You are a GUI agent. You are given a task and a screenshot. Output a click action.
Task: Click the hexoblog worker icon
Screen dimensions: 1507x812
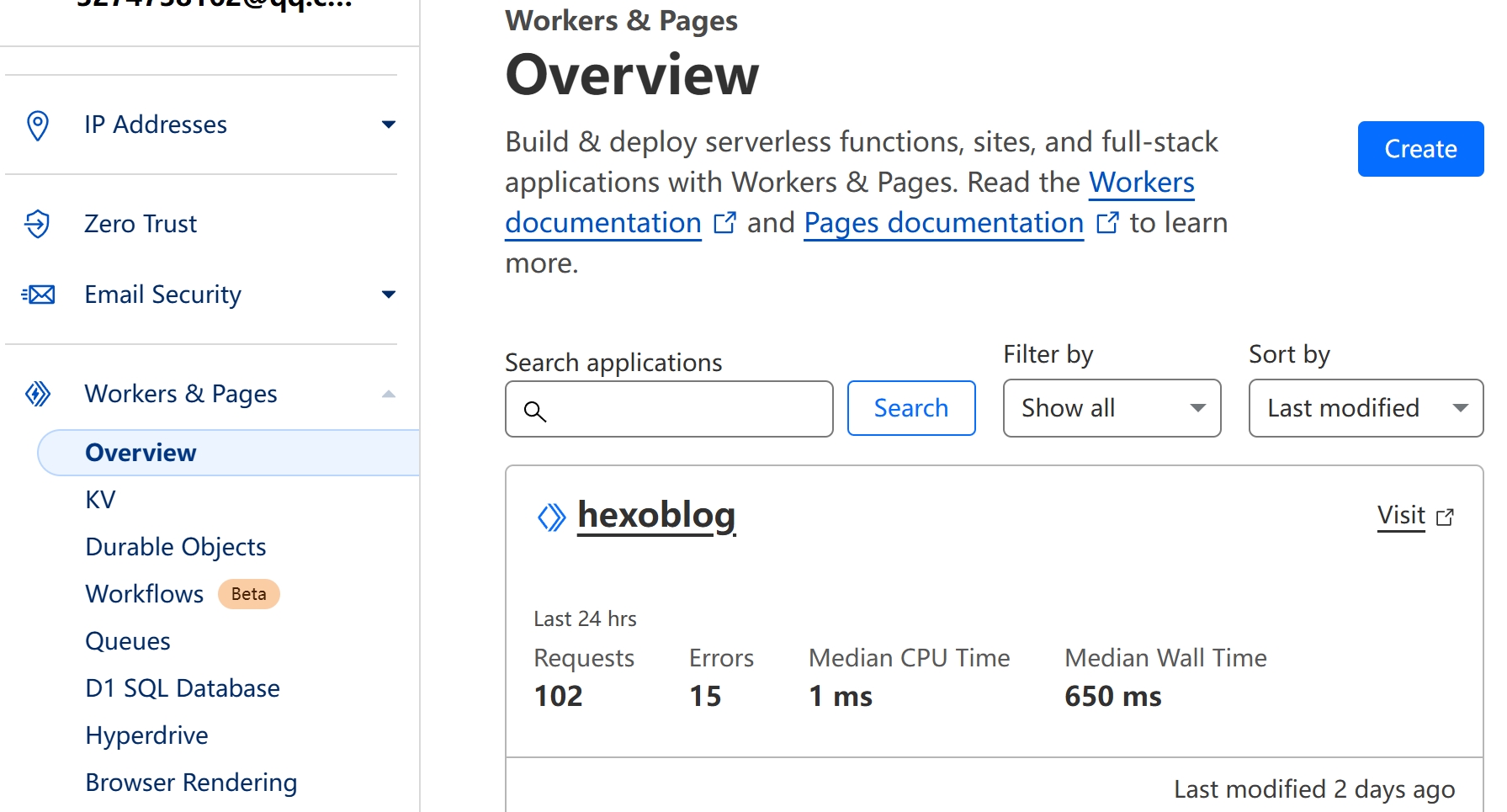click(x=551, y=517)
